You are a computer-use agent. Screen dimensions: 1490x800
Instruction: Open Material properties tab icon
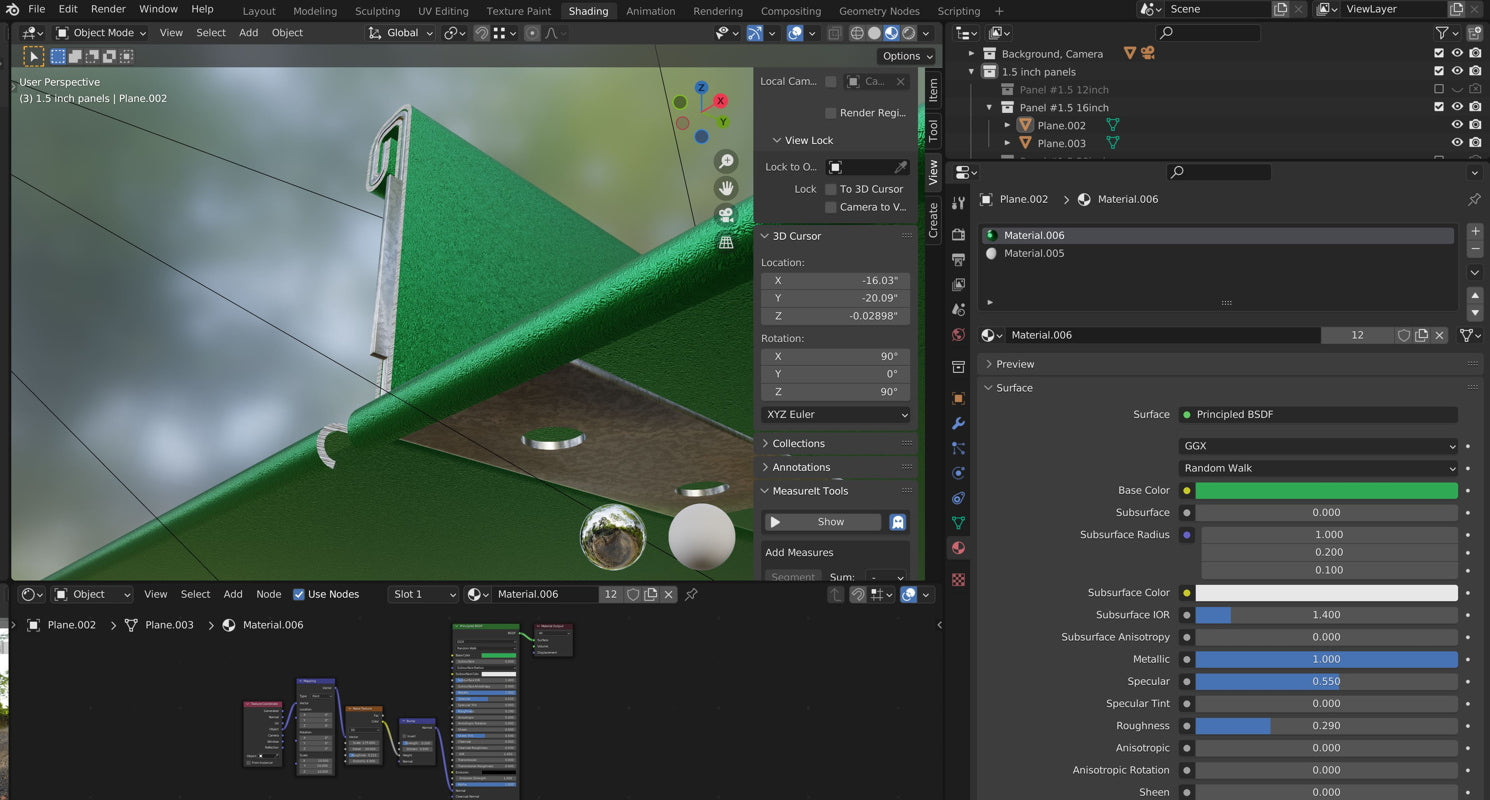coord(958,548)
